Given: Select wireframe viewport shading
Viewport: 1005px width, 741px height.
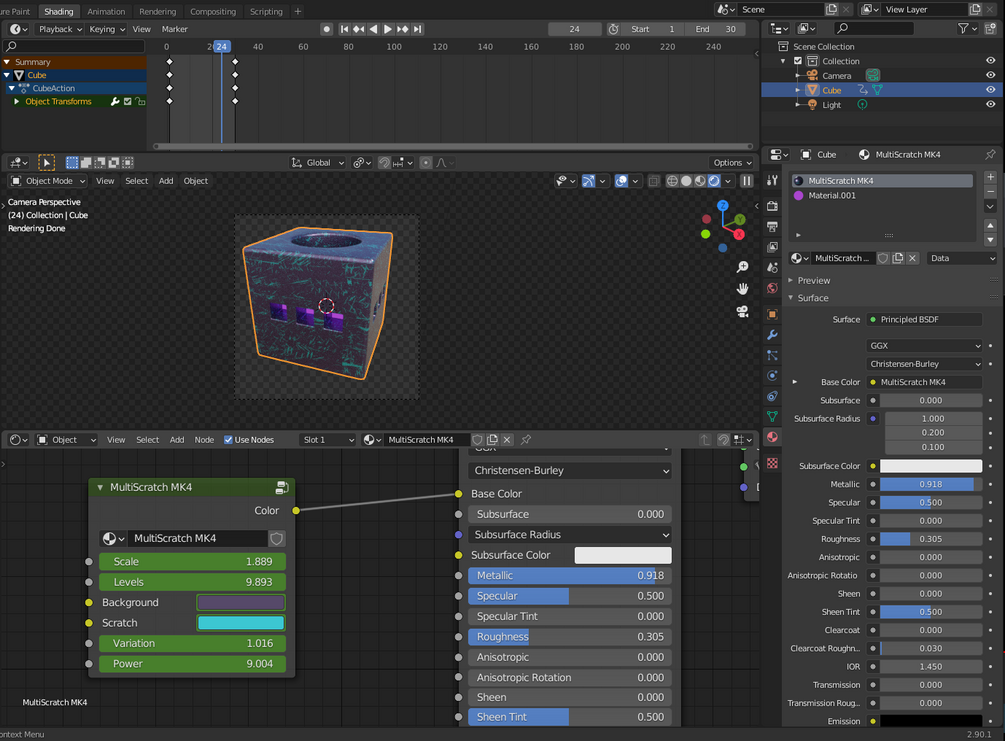Looking at the screenshot, I should coord(672,181).
